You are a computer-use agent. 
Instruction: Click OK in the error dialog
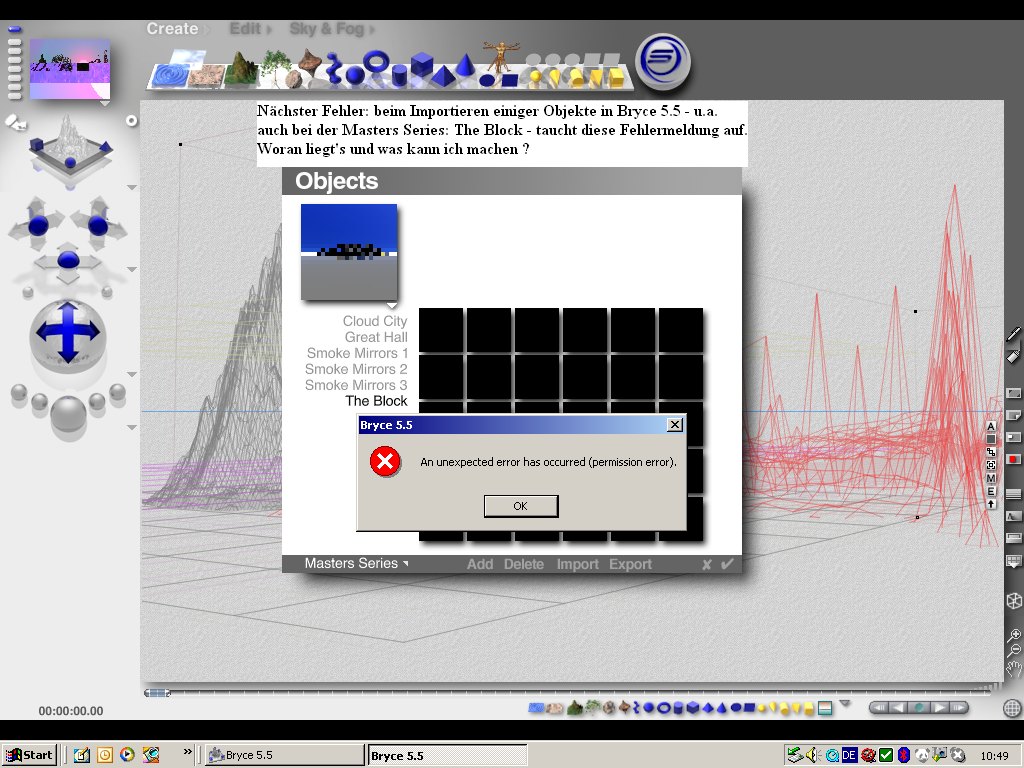520,506
